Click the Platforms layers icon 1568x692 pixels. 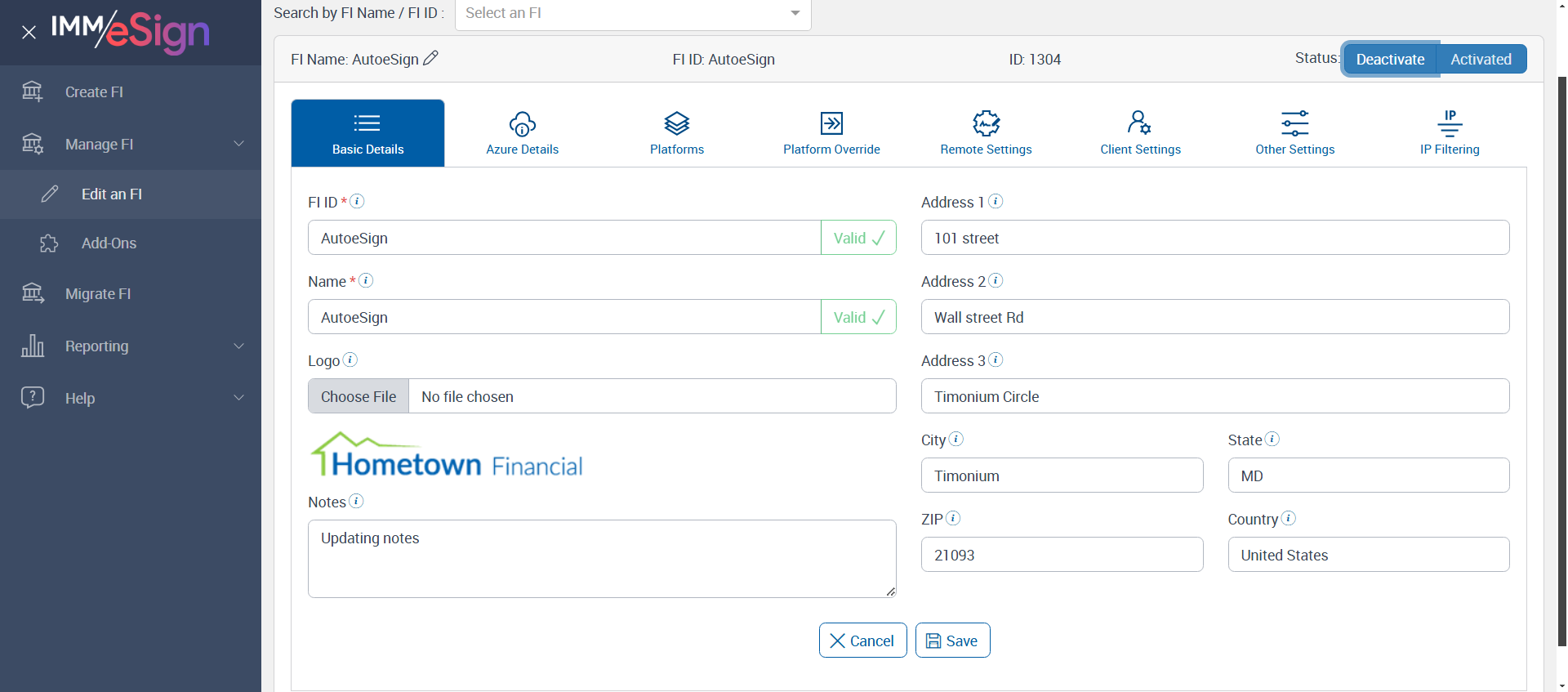point(677,123)
